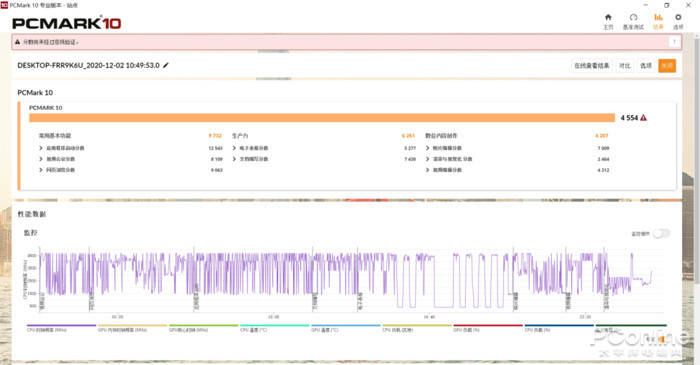This screenshot has height=365, width=700.
Task: Click the 在线查看结果 view online button
Action: click(592, 66)
